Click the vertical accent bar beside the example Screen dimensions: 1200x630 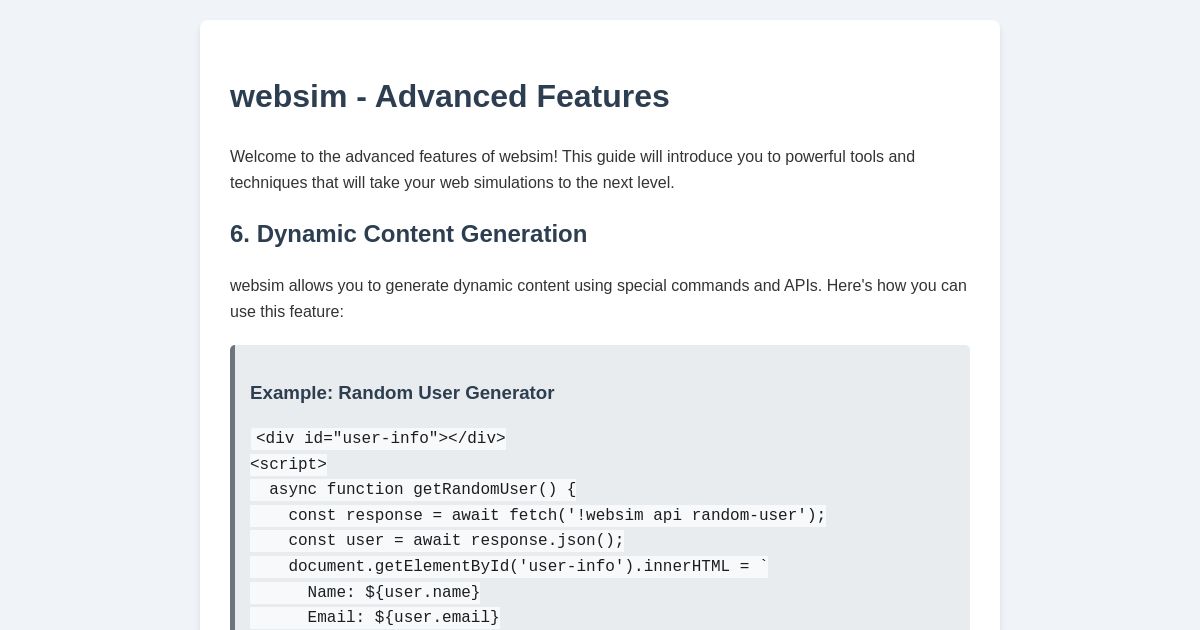coord(232,480)
